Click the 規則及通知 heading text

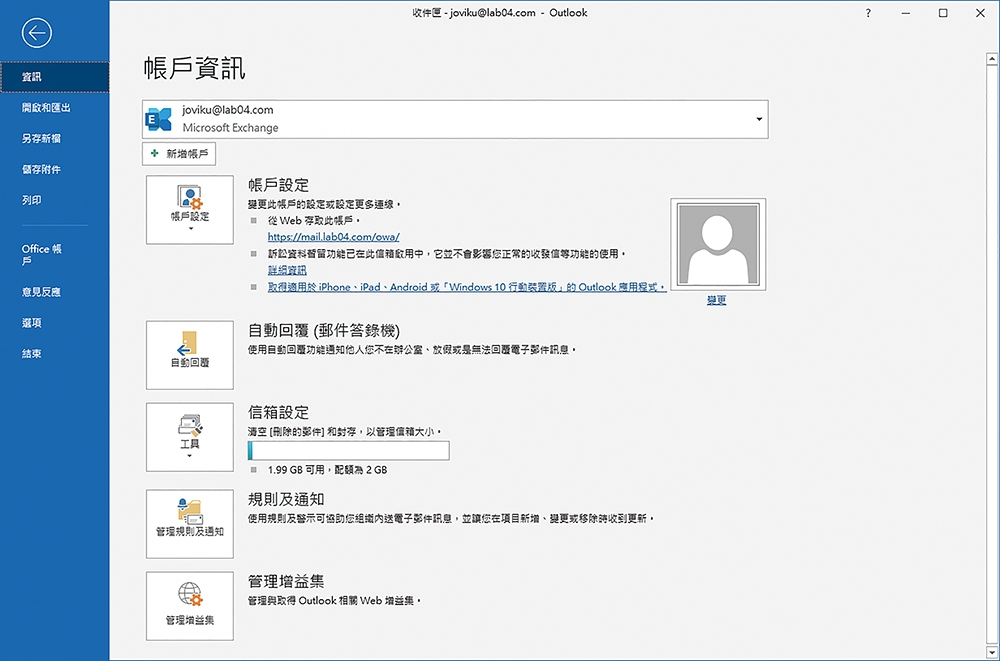[286, 500]
